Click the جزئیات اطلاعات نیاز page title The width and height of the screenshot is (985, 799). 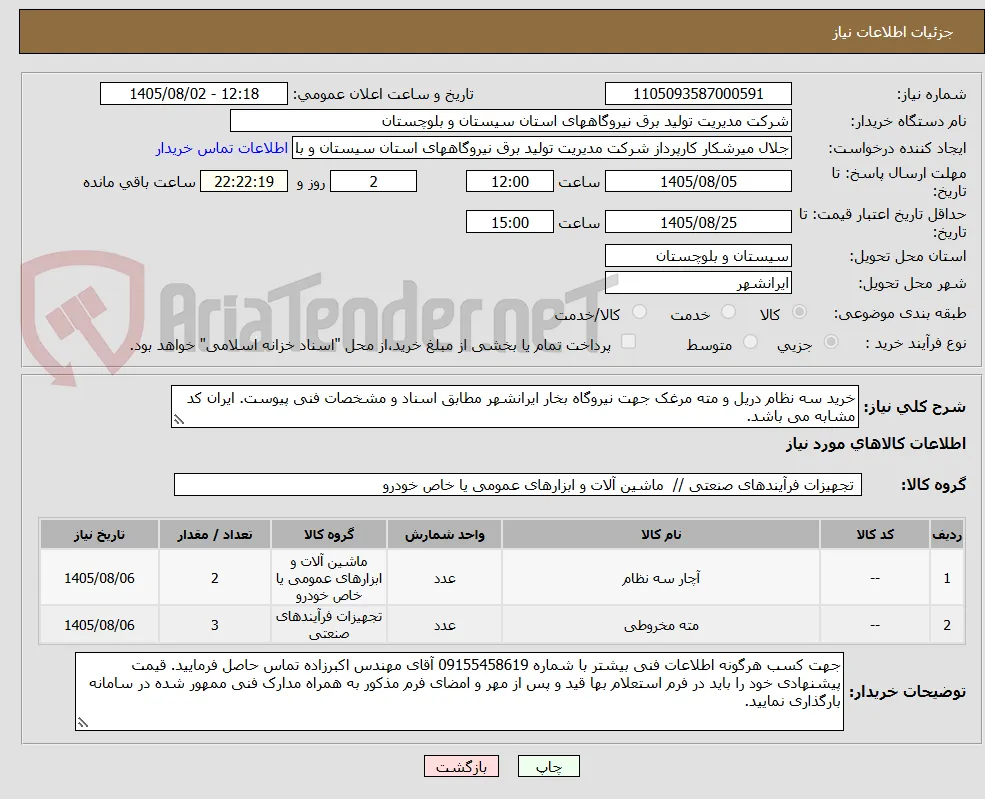coord(893,32)
